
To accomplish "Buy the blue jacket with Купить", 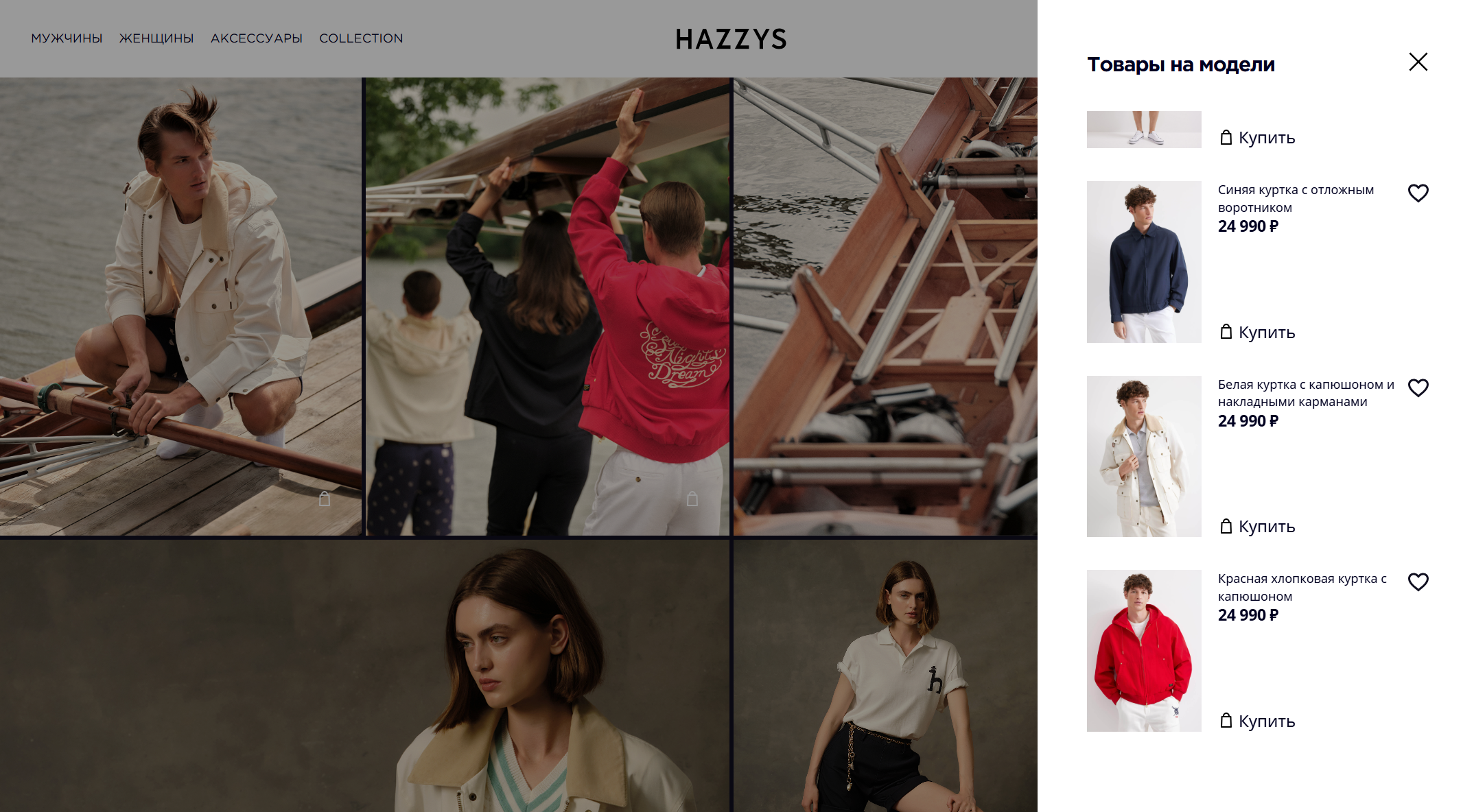I will [x=1257, y=333].
